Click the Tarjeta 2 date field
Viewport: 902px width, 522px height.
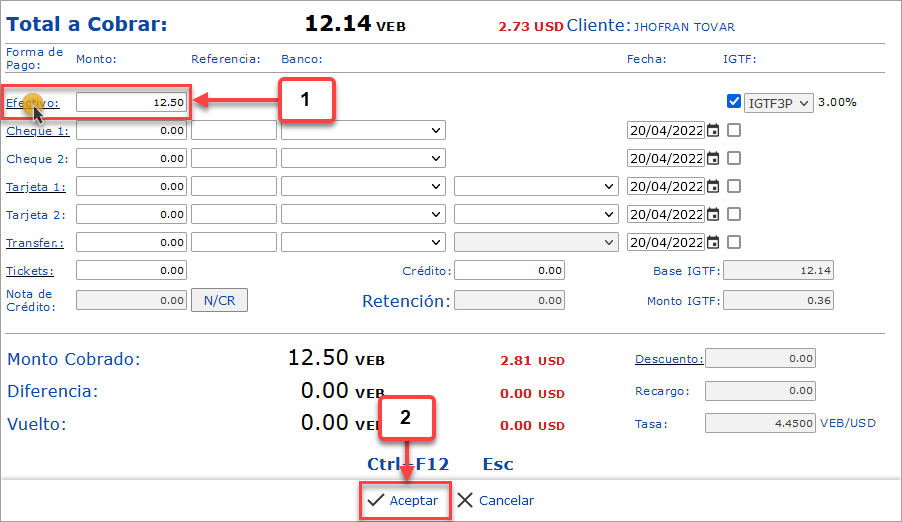[x=666, y=214]
